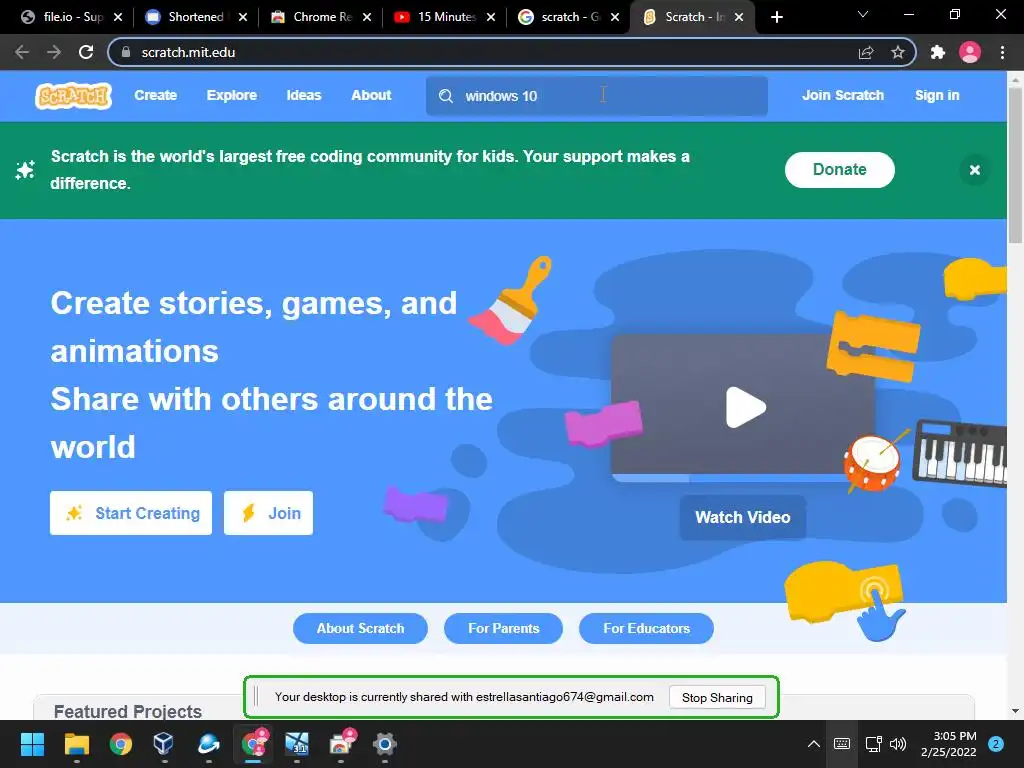Click the scrollbar down arrow
1024x768 pixels.
tap(1015, 711)
